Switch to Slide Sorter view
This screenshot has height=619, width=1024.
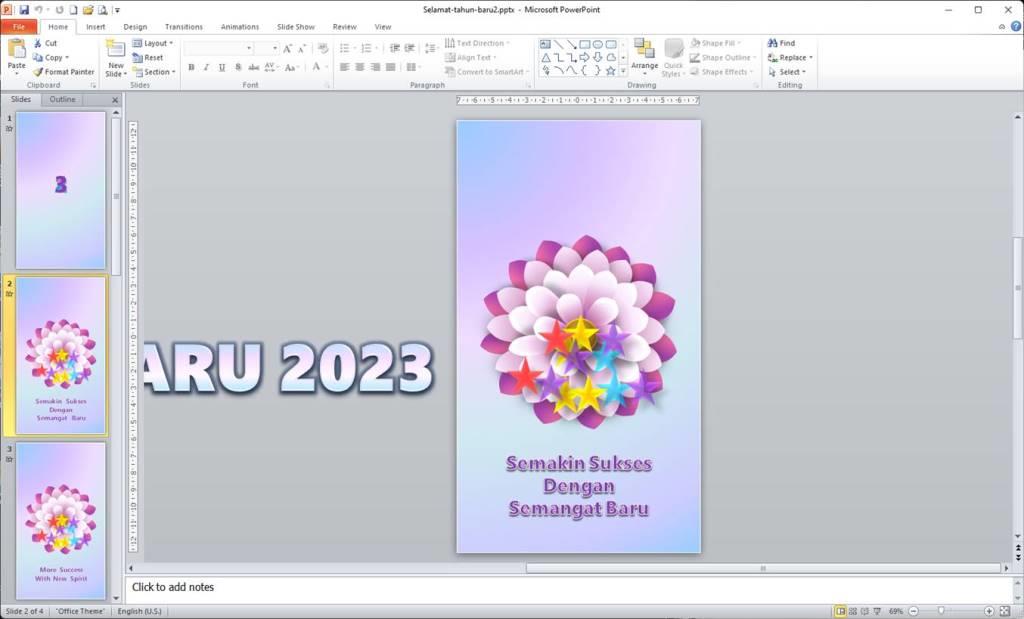(x=853, y=611)
